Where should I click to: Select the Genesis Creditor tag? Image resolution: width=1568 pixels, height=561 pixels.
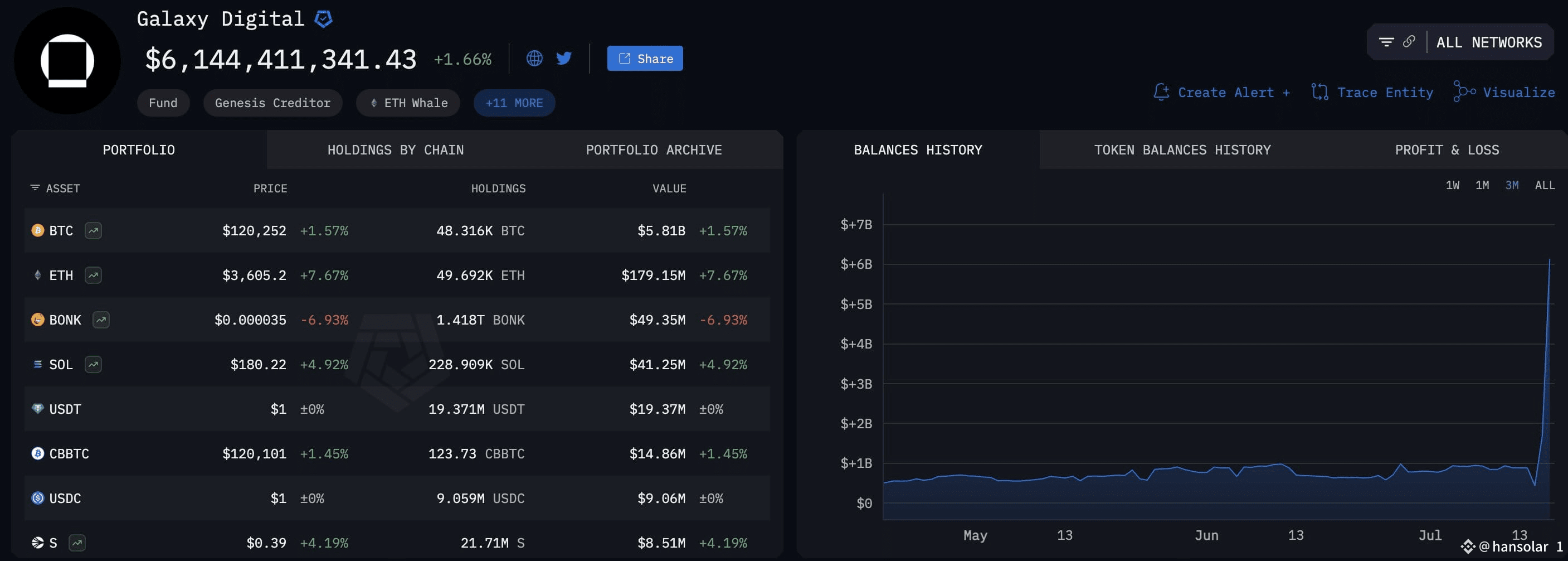(272, 103)
